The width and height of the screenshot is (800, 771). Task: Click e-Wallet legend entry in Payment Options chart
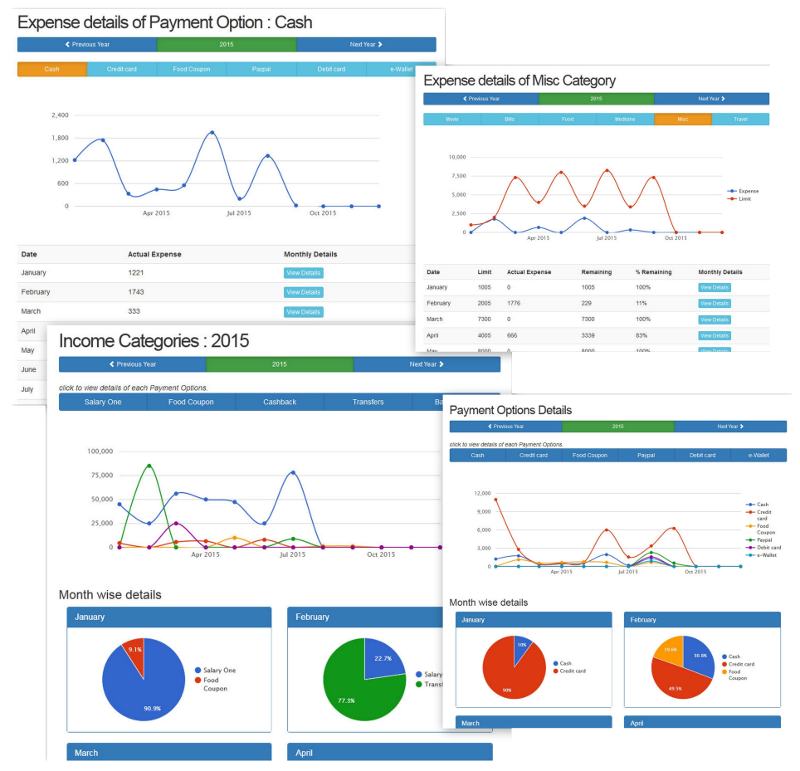[762, 555]
